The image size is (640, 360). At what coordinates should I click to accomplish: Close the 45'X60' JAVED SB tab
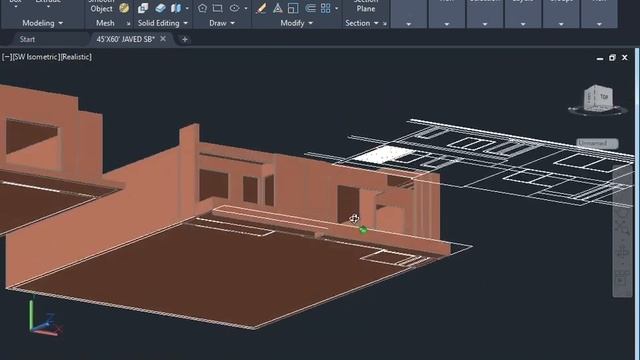(x=163, y=39)
